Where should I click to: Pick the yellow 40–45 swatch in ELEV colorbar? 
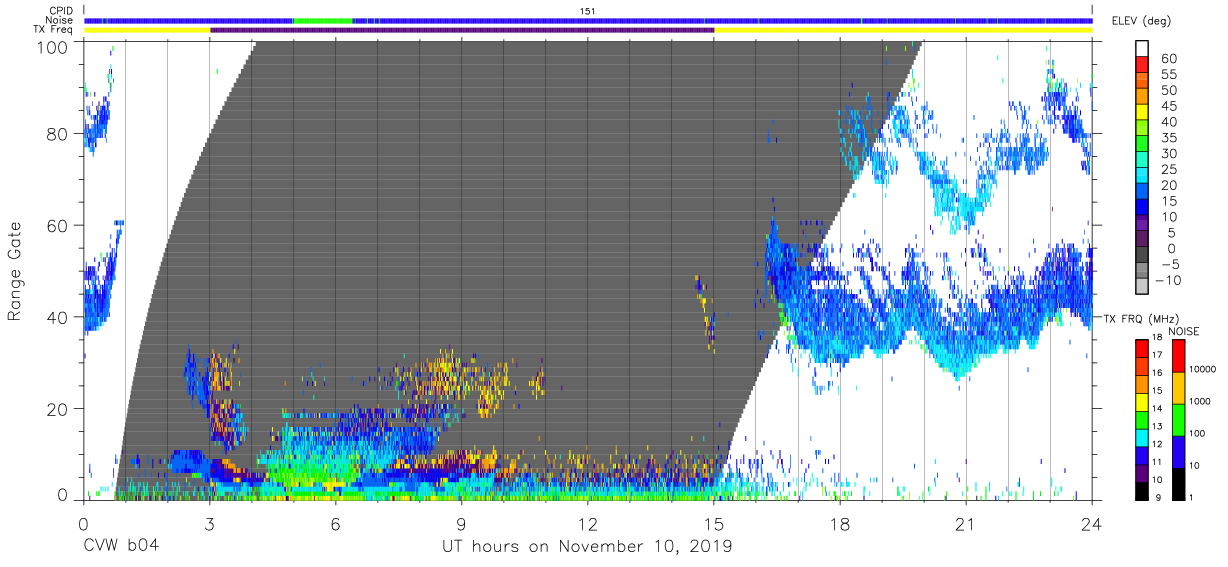[x=1142, y=114]
